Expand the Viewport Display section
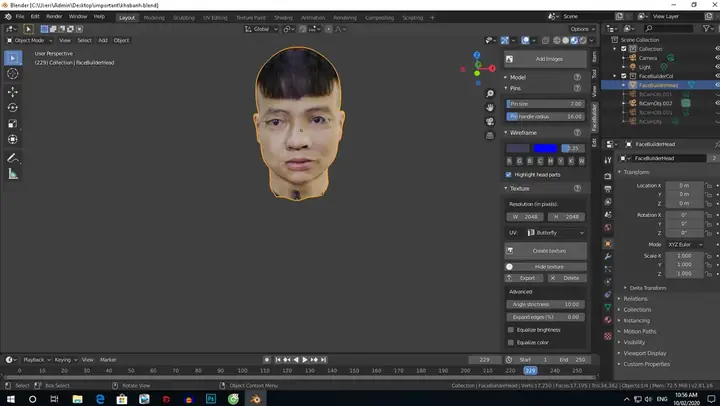Image resolution: width=720 pixels, height=406 pixels. point(645,353)
